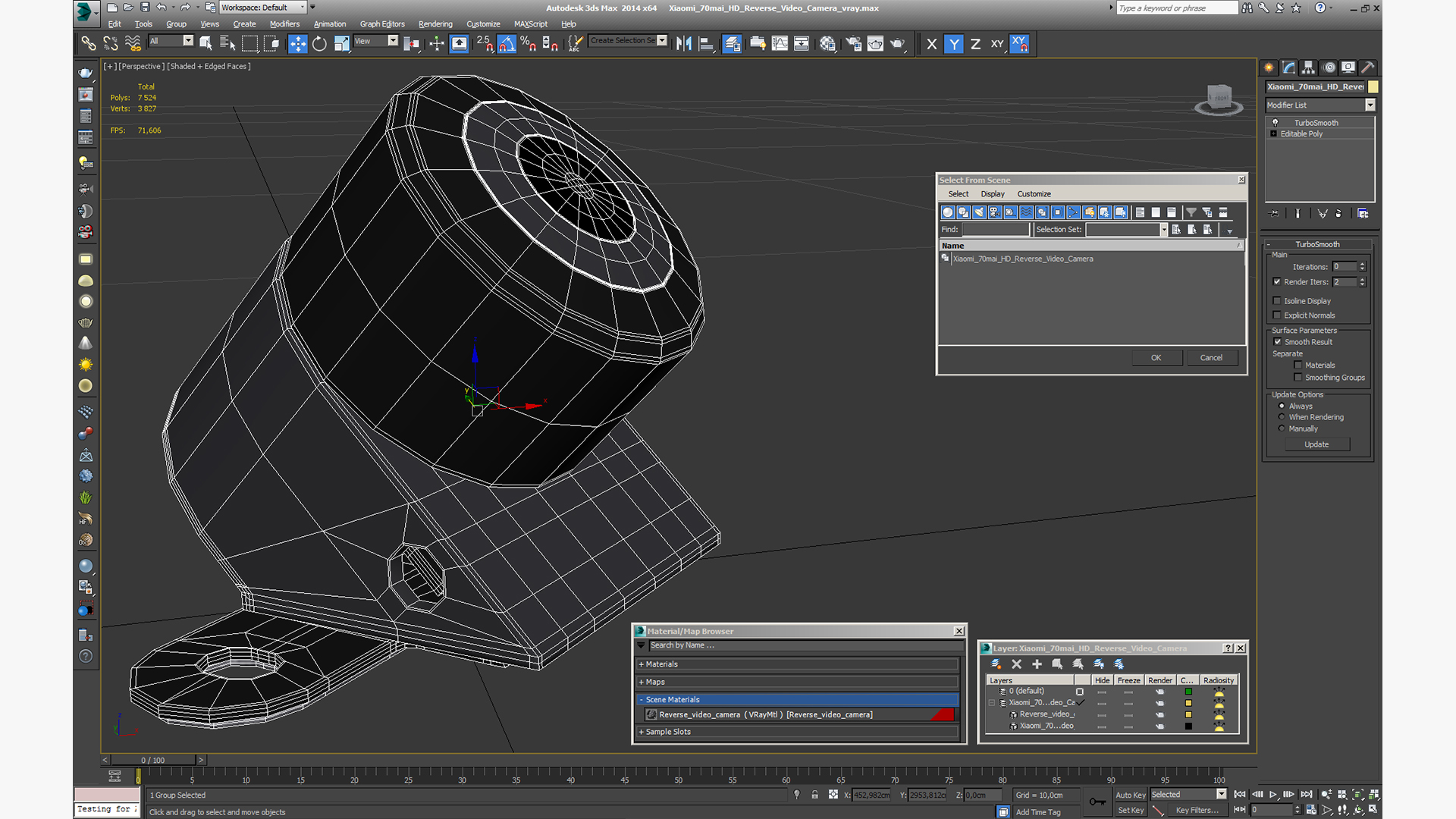Click the Edit Named Selection Sets icon
The width and height of the screenshot is (1456, 819).
tap(575, 44)
